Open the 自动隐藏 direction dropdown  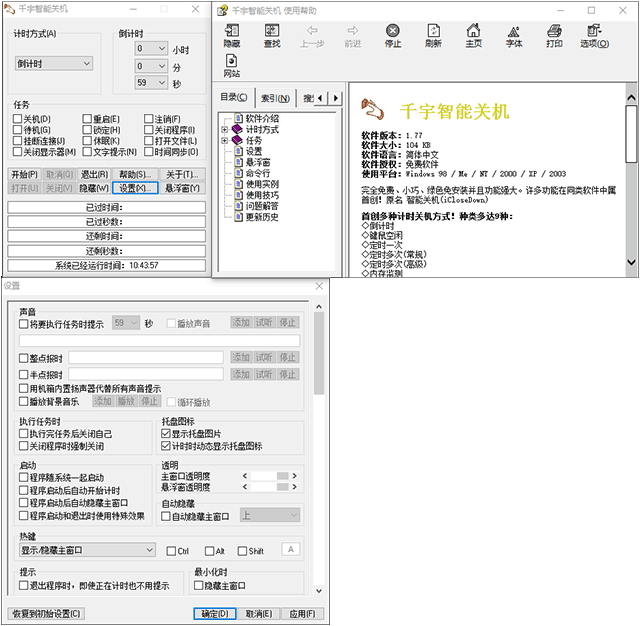pos(270,515)
